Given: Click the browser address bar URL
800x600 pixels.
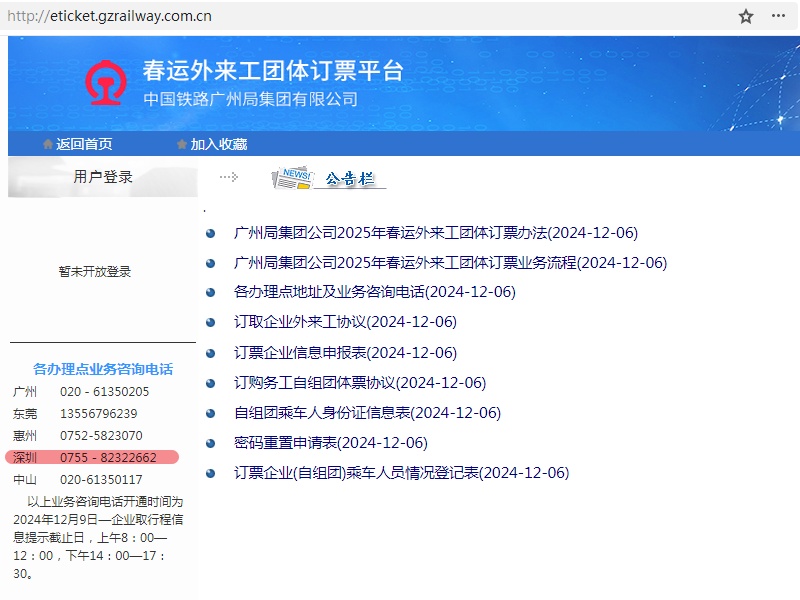Looking at the screenshot, I should click(x=110, y=16).
